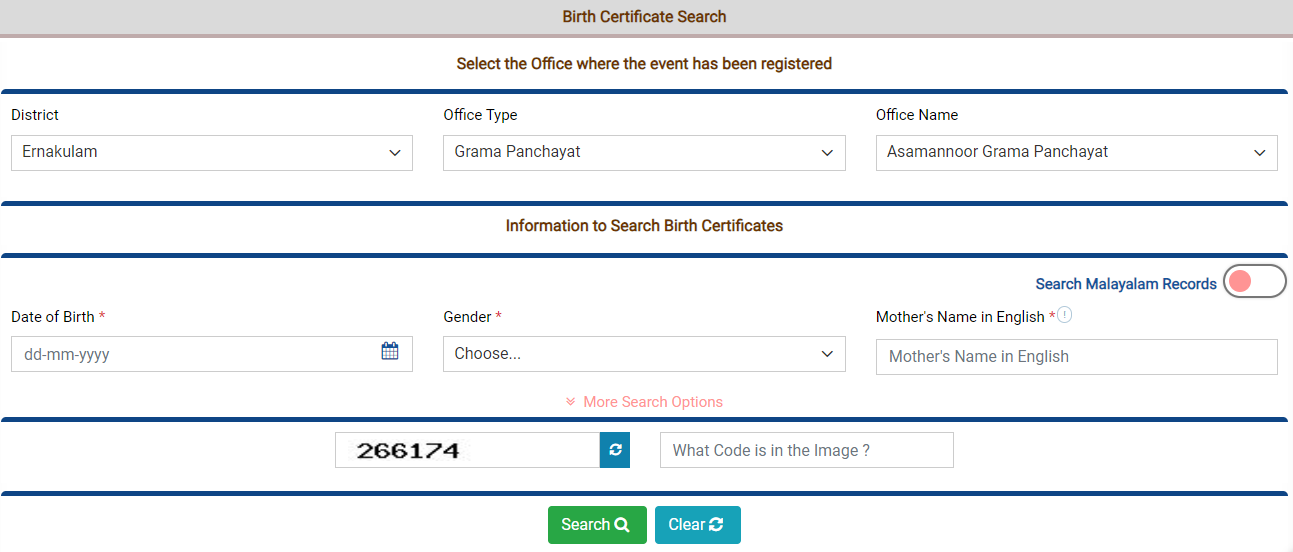Screen dimensions: 1293x552
Task: Open the Office Type dropdown showing Grama Panchayat
Action: [644, 153]
